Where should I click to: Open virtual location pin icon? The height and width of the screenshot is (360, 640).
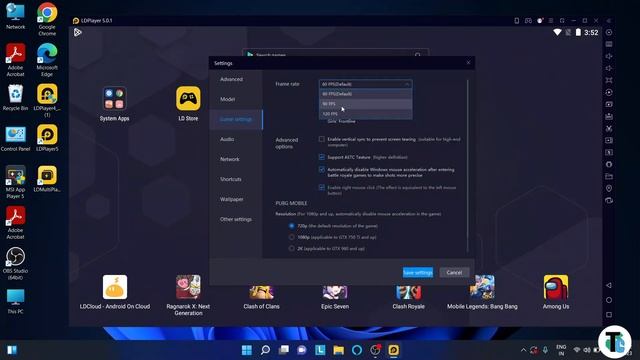tap(609, 188)
